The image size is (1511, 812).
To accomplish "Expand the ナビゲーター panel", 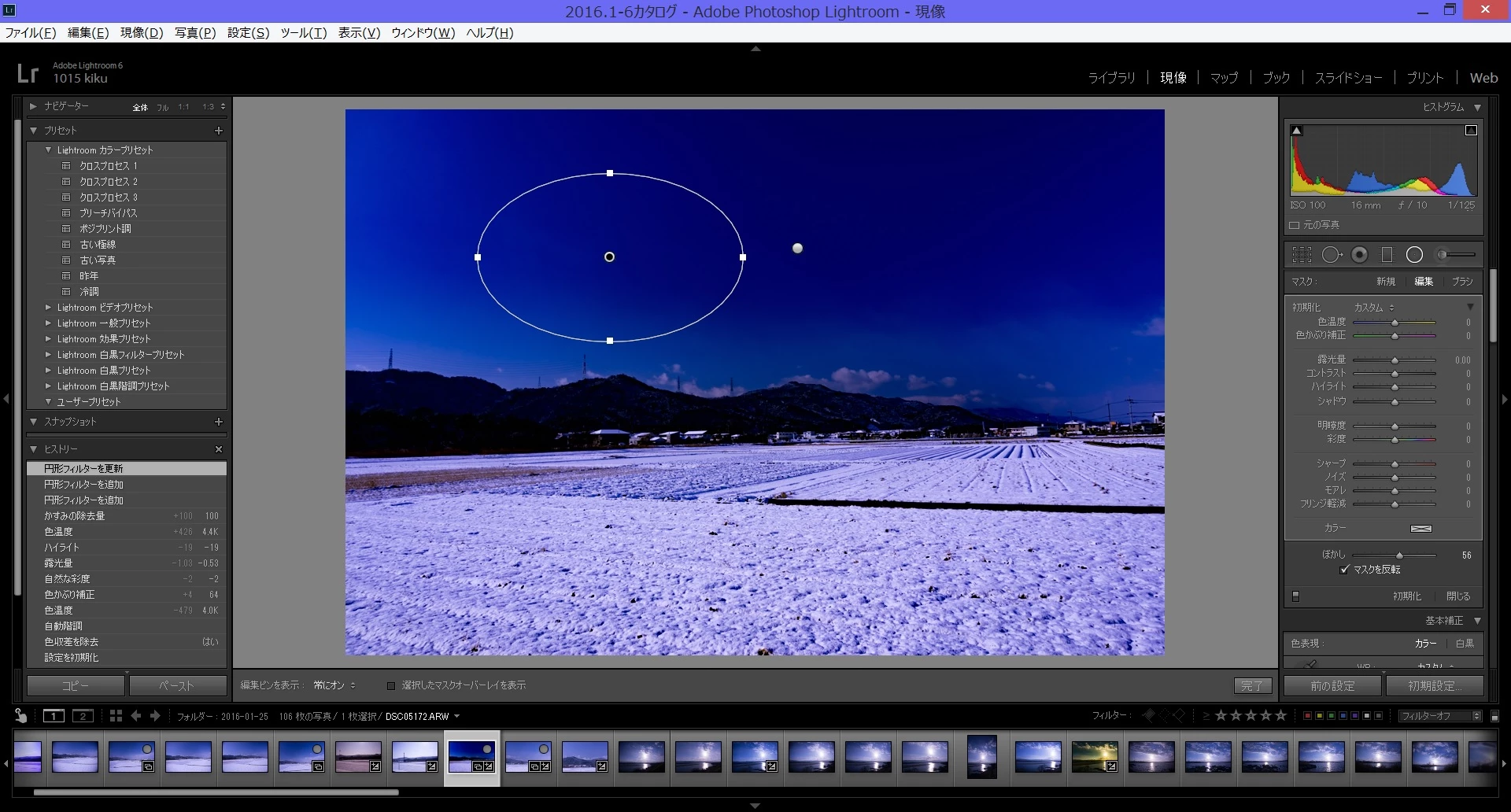I will pyautogui.click(x=33, y=106).
